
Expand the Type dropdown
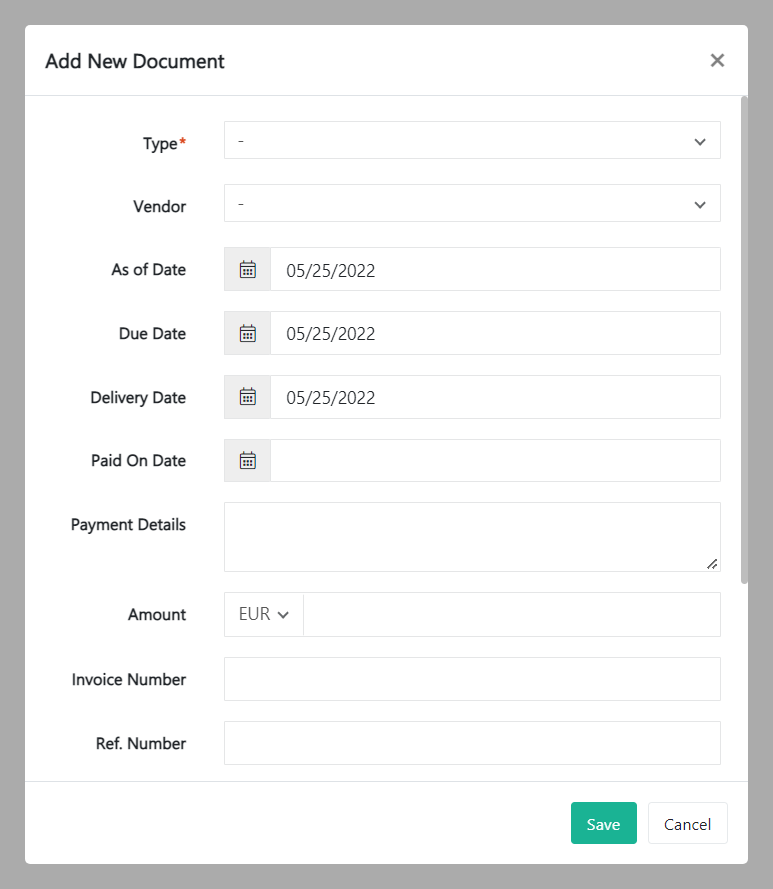pyautogui.click(x=472, y=141)
